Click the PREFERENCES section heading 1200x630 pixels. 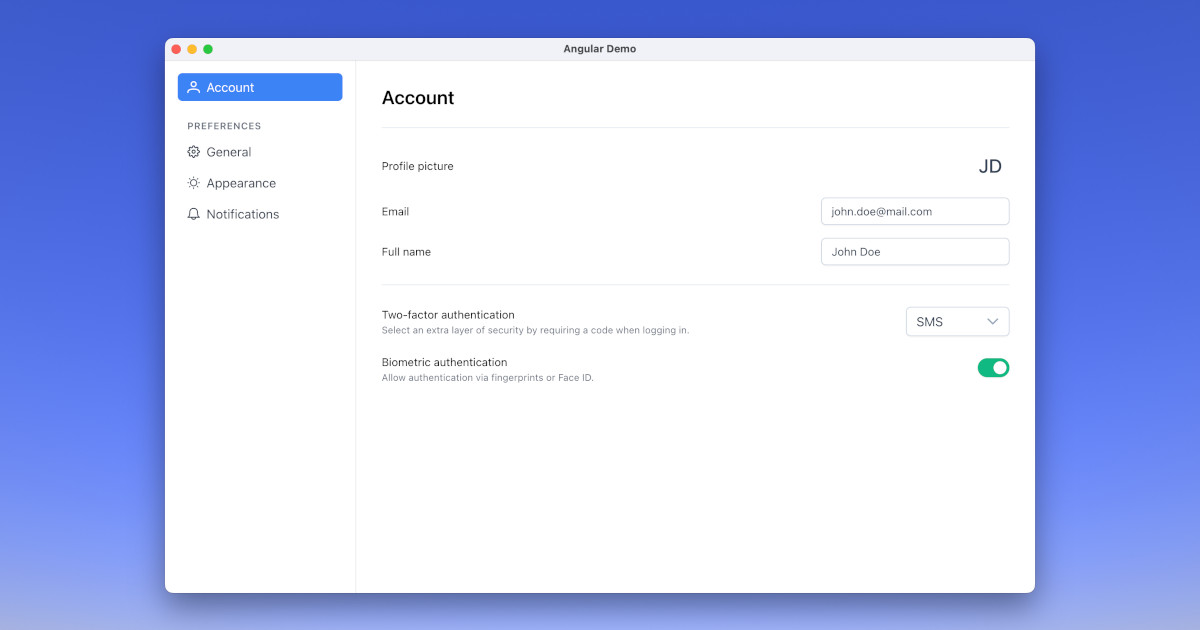224,125
